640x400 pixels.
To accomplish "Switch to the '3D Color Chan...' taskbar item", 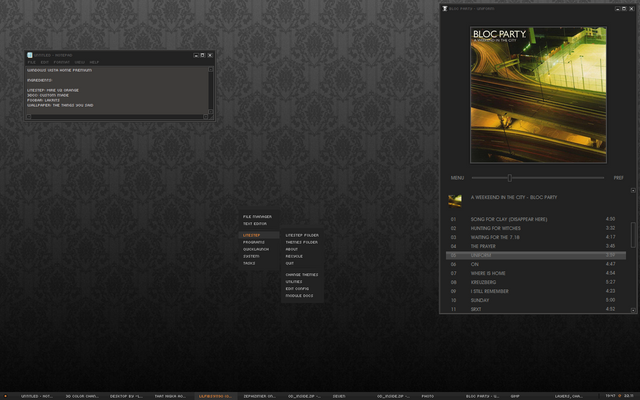I will coord(82,396).
